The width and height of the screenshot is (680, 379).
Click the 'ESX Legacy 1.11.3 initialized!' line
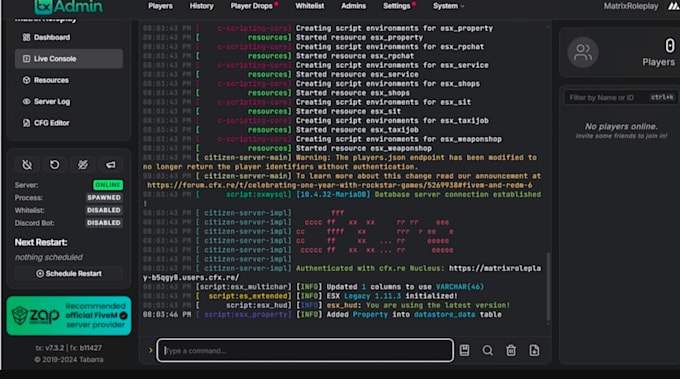[x=392, y=296]
